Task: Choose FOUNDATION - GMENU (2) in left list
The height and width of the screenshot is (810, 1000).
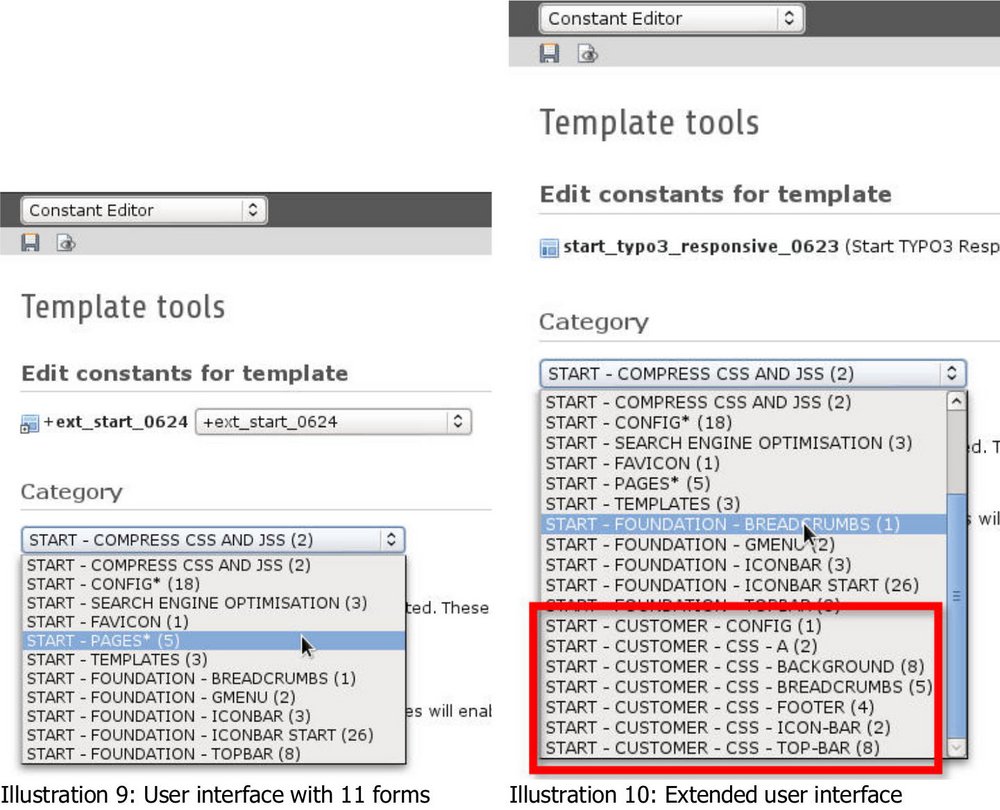Action: pos(214,697)
